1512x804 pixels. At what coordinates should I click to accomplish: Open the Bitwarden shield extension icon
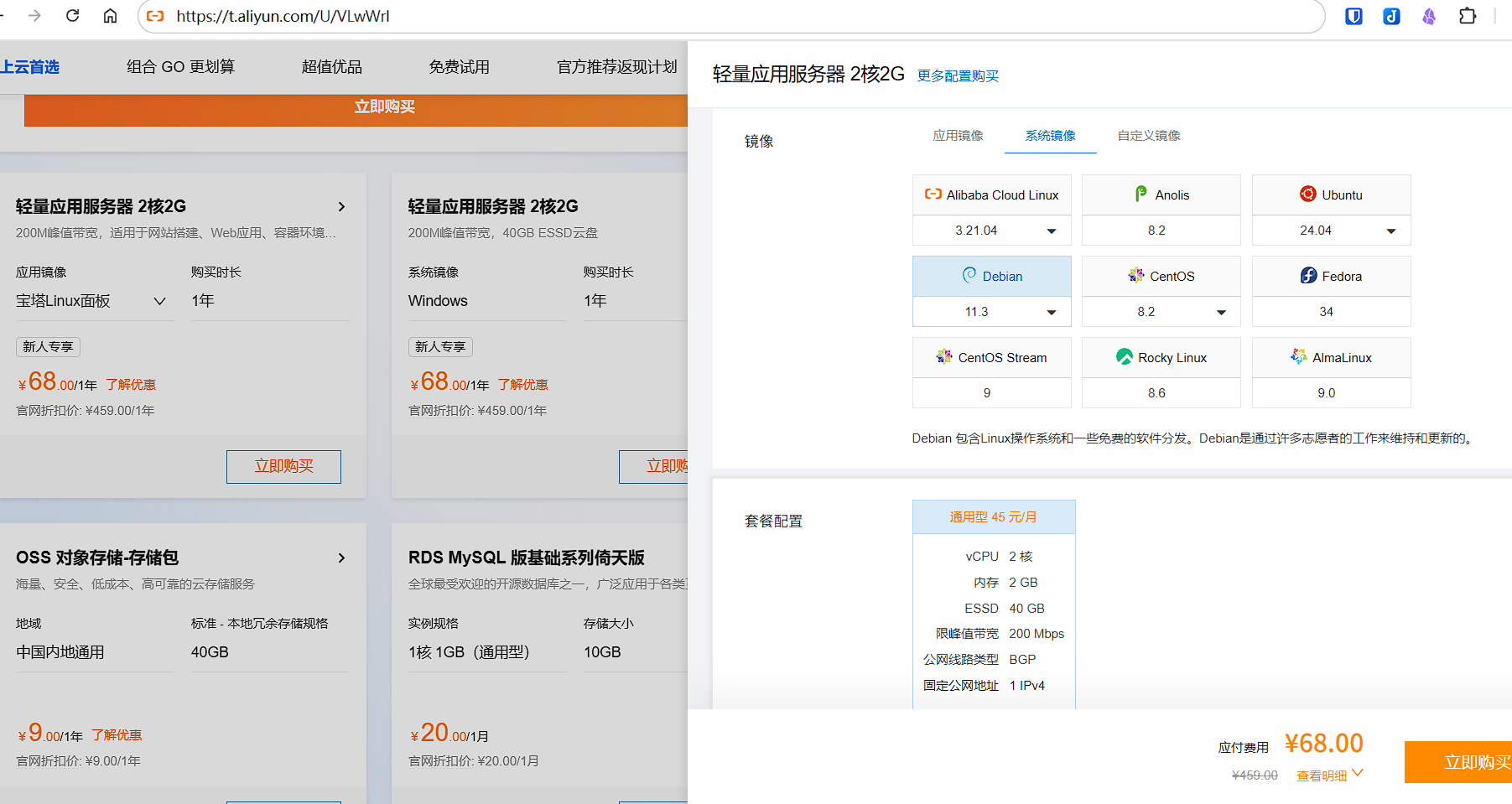pos(1354,16)
